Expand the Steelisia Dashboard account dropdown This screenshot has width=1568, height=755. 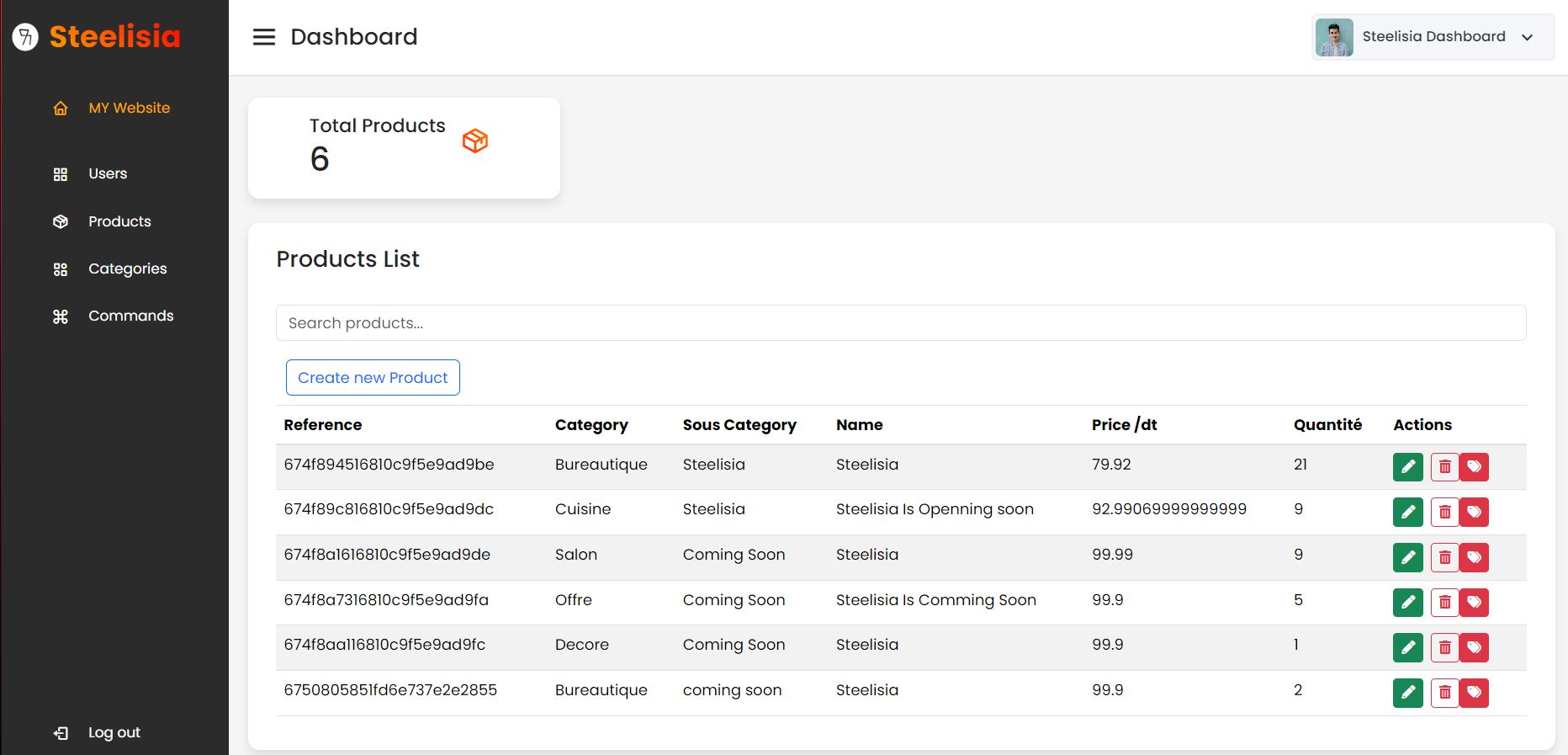(x=1527, y=37)
